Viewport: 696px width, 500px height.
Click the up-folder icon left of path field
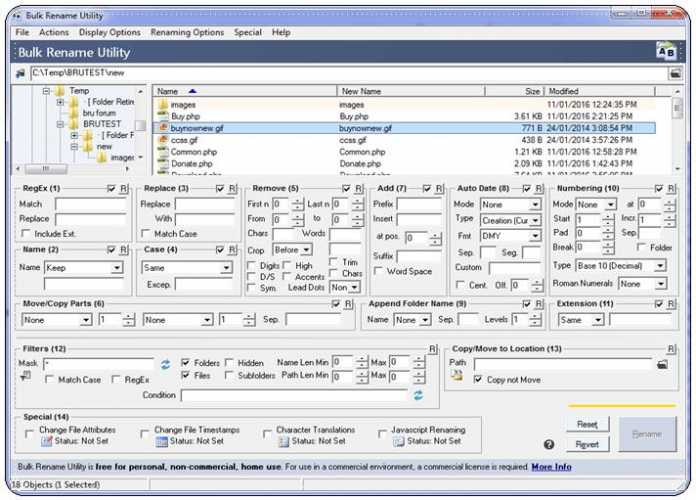point(20,73)
